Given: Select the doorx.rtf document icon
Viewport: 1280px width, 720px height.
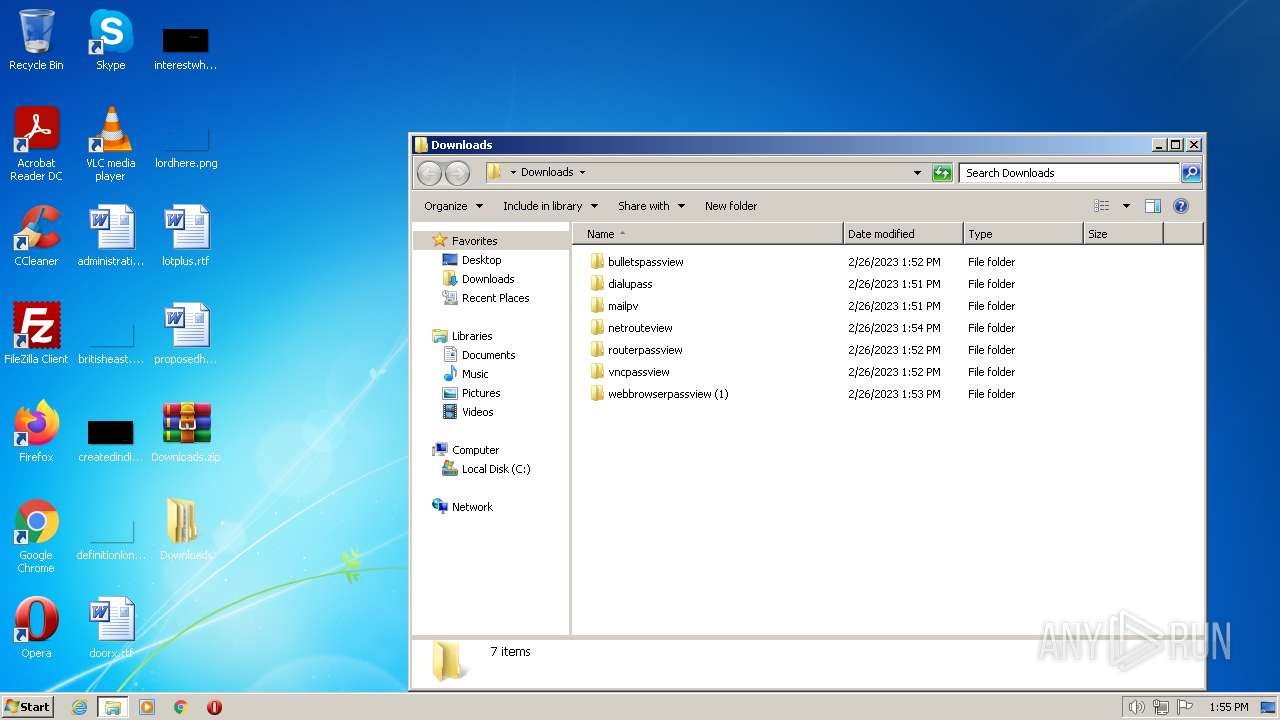Looking at the screenshot, I should [x=110, y=628].
